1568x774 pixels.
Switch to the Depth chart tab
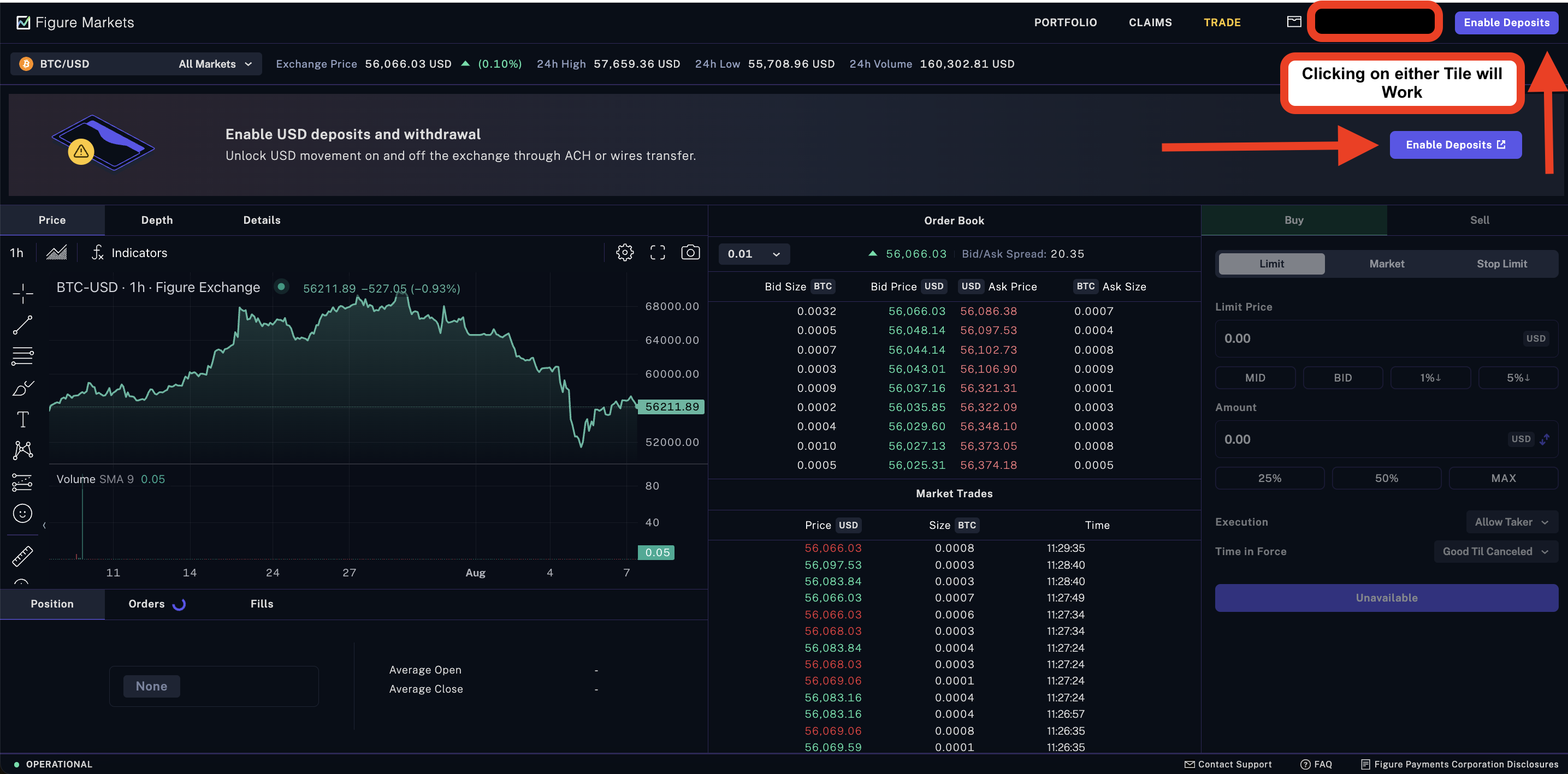tap(157, 221)
